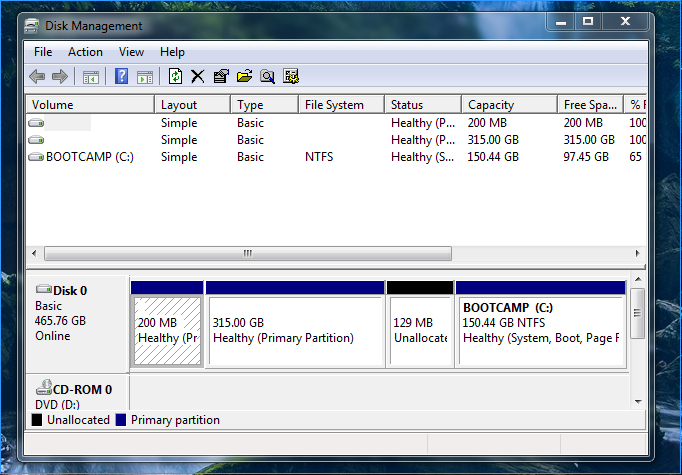Select the 200 MB hatched partition block
The height and width of the screenshot is (475, 682).
click(x=167, y=331)
